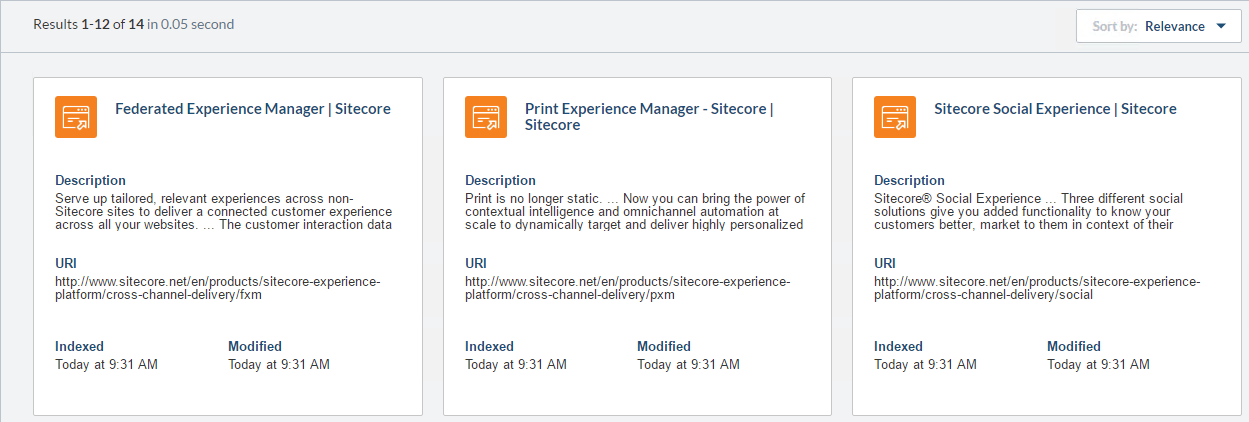Select description starting 'Sitecore® Social Experience'
Image resolution: width=1249 pixels, height=422 pixels.
coord(1030,211)
